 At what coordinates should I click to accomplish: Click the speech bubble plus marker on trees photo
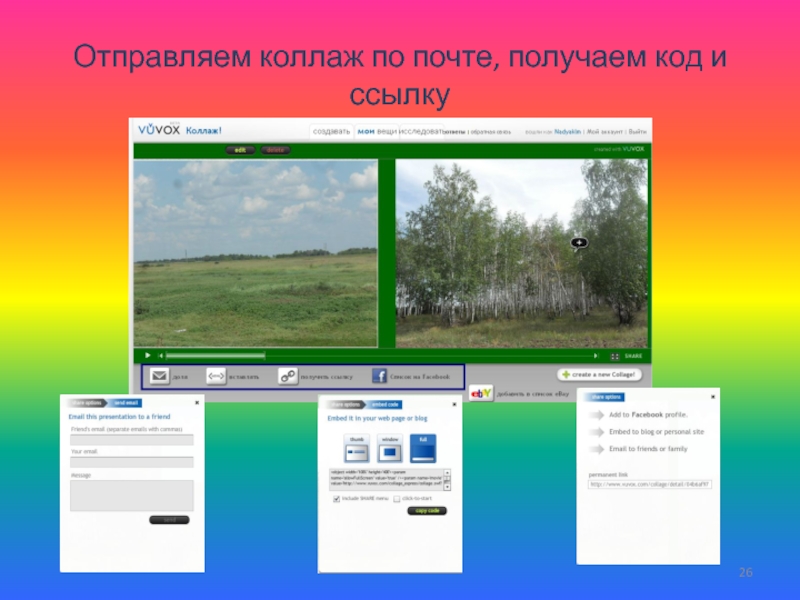click(x=579, y=243)
